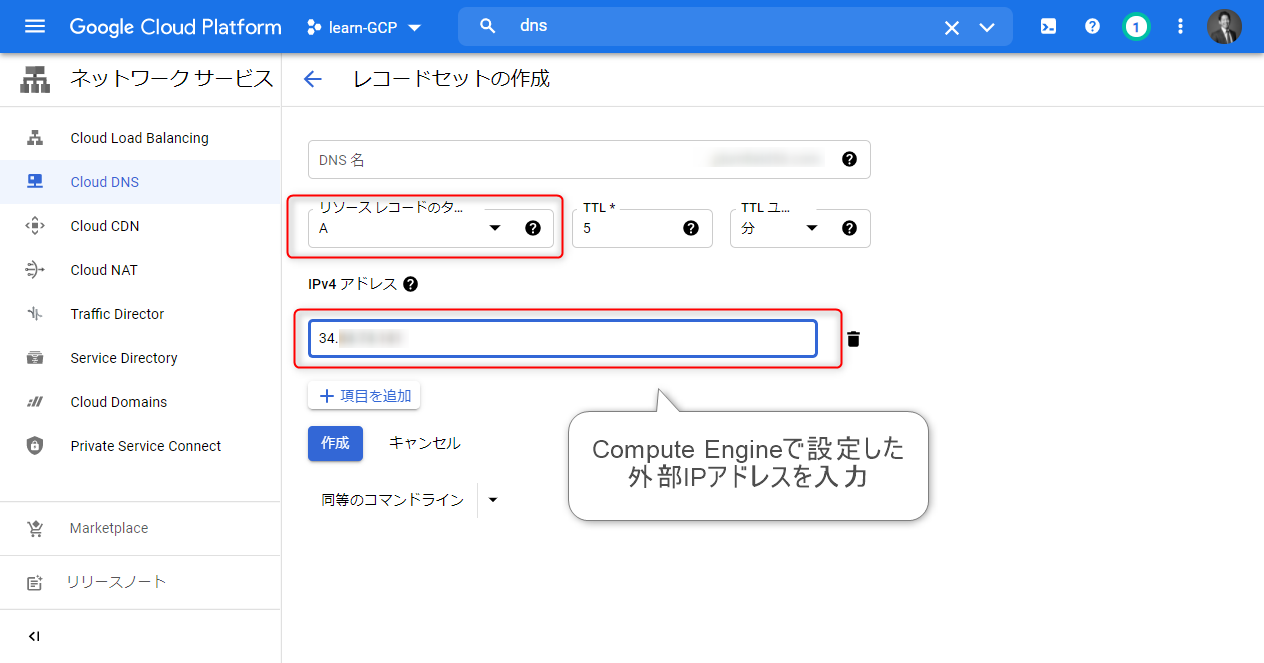This screenshot has width=1264, height=663.
Task: Activate Cloud Shell icon
Action: [1048, 26]
